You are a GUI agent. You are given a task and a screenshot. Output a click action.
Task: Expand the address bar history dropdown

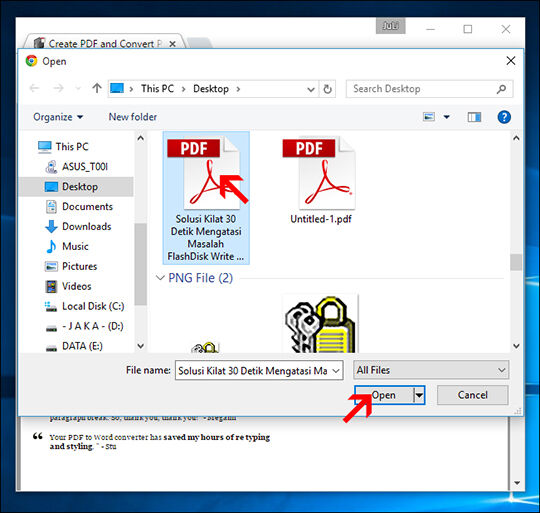click(311, 90)
